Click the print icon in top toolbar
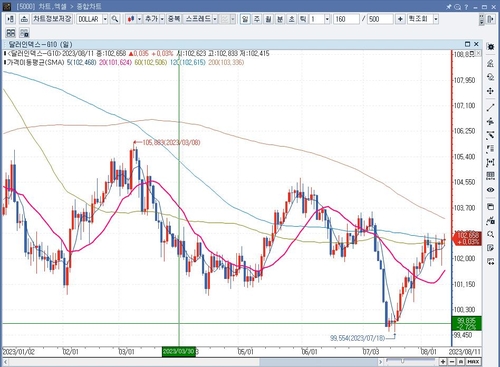 tap(24, 19)
